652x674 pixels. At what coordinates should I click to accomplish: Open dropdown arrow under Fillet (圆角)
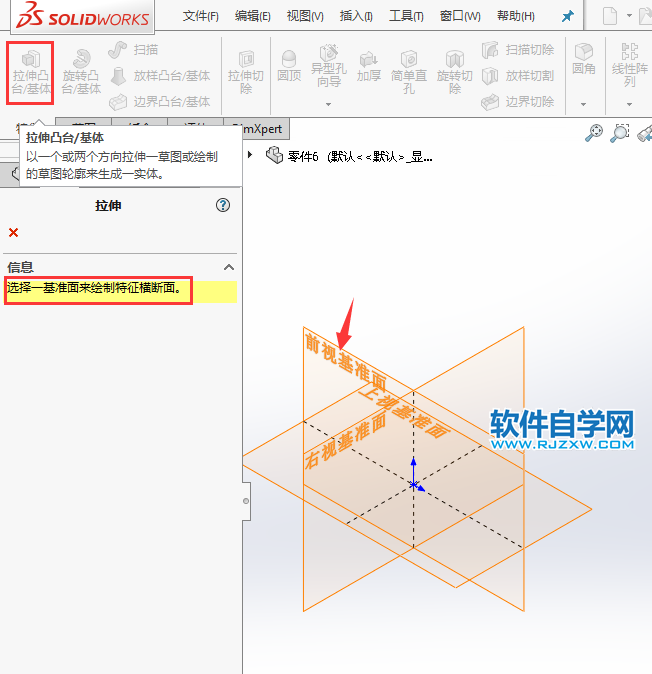(583, 104)
